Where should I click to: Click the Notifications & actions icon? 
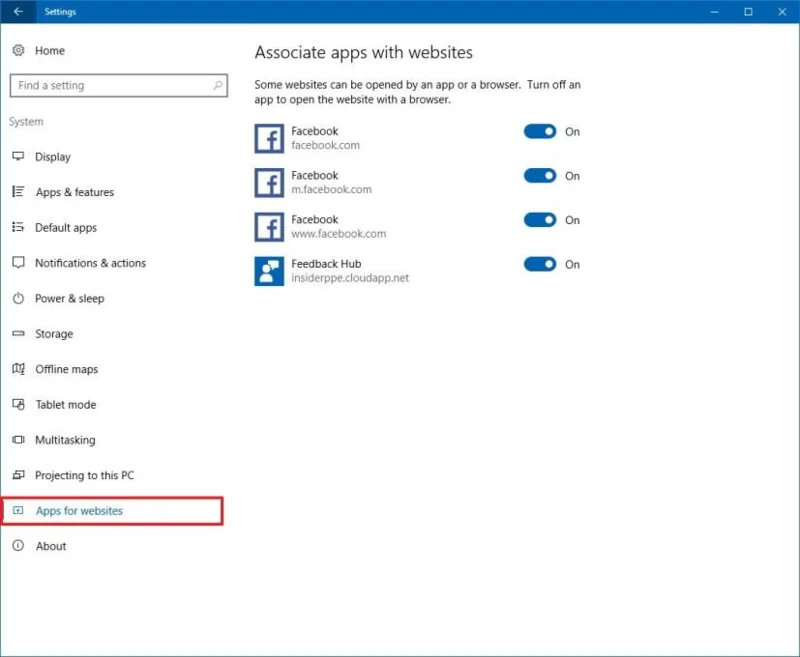point(18,262)
